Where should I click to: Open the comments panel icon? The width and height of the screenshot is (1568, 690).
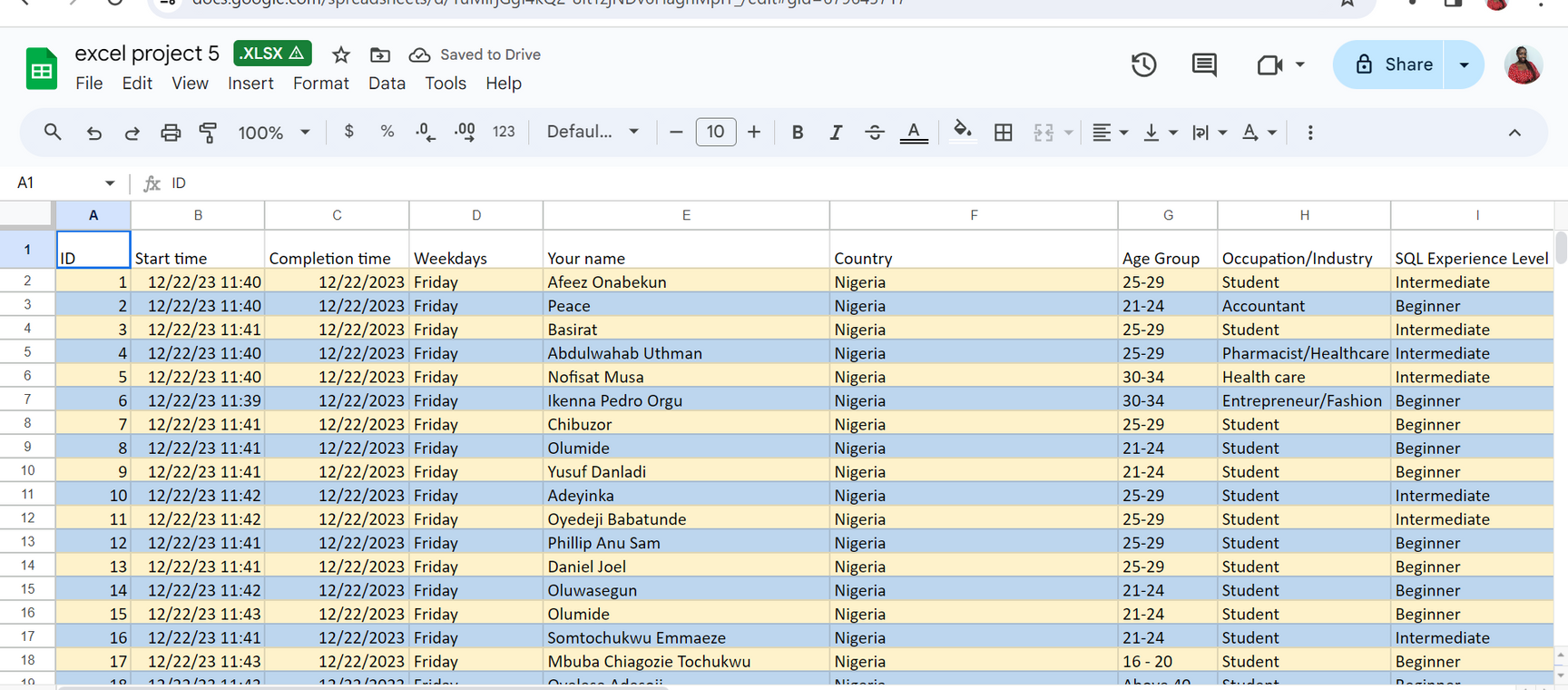[1204, 64]
